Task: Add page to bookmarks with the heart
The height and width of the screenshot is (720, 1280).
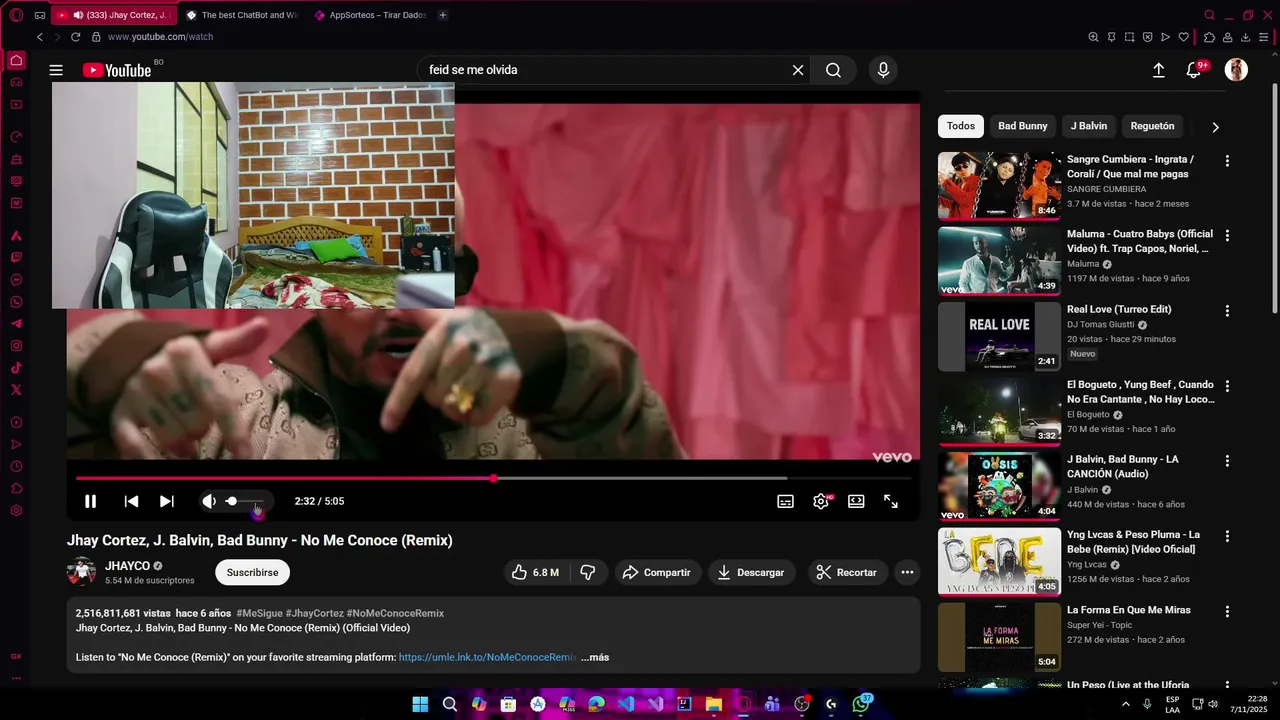Action: point(1184,37)
